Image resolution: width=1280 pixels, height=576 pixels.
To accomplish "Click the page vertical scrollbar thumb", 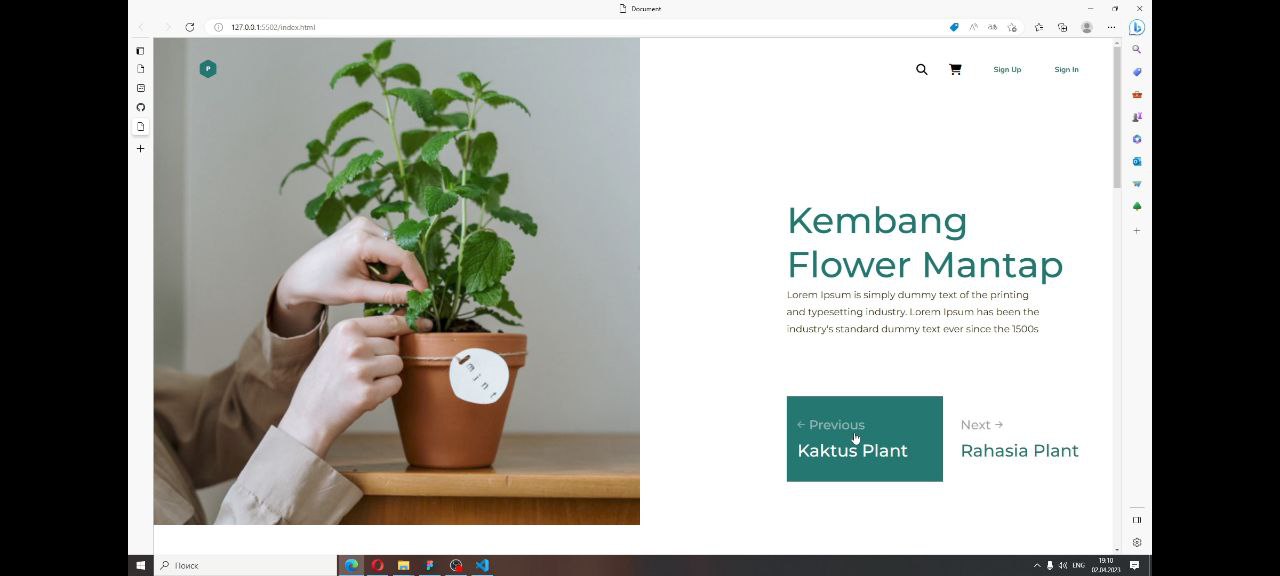I will coord(1117,115).
